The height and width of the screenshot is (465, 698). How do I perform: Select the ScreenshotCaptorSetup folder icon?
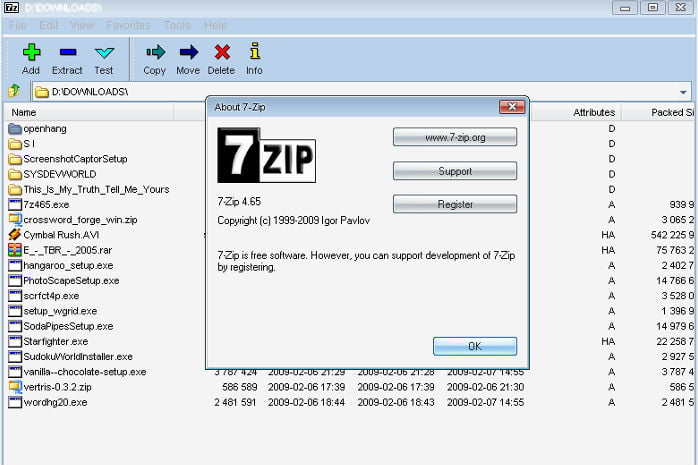click(15, 159)
